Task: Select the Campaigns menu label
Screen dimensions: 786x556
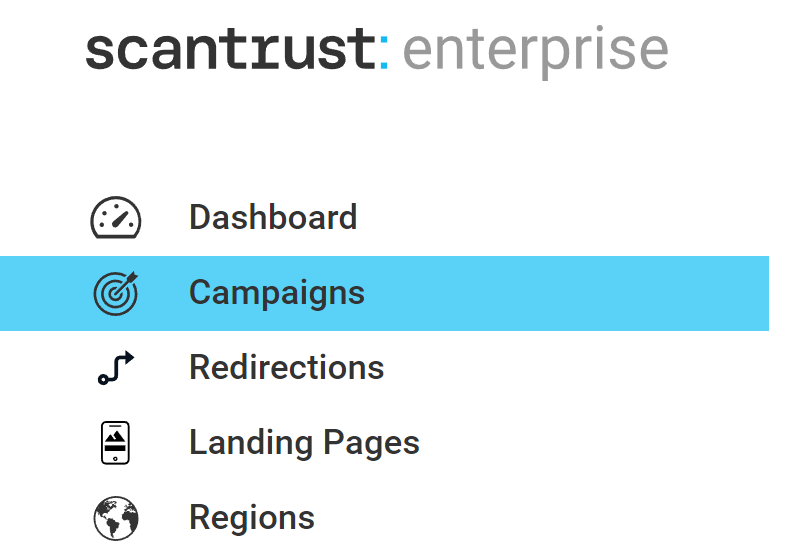Action: click(276, 293)
